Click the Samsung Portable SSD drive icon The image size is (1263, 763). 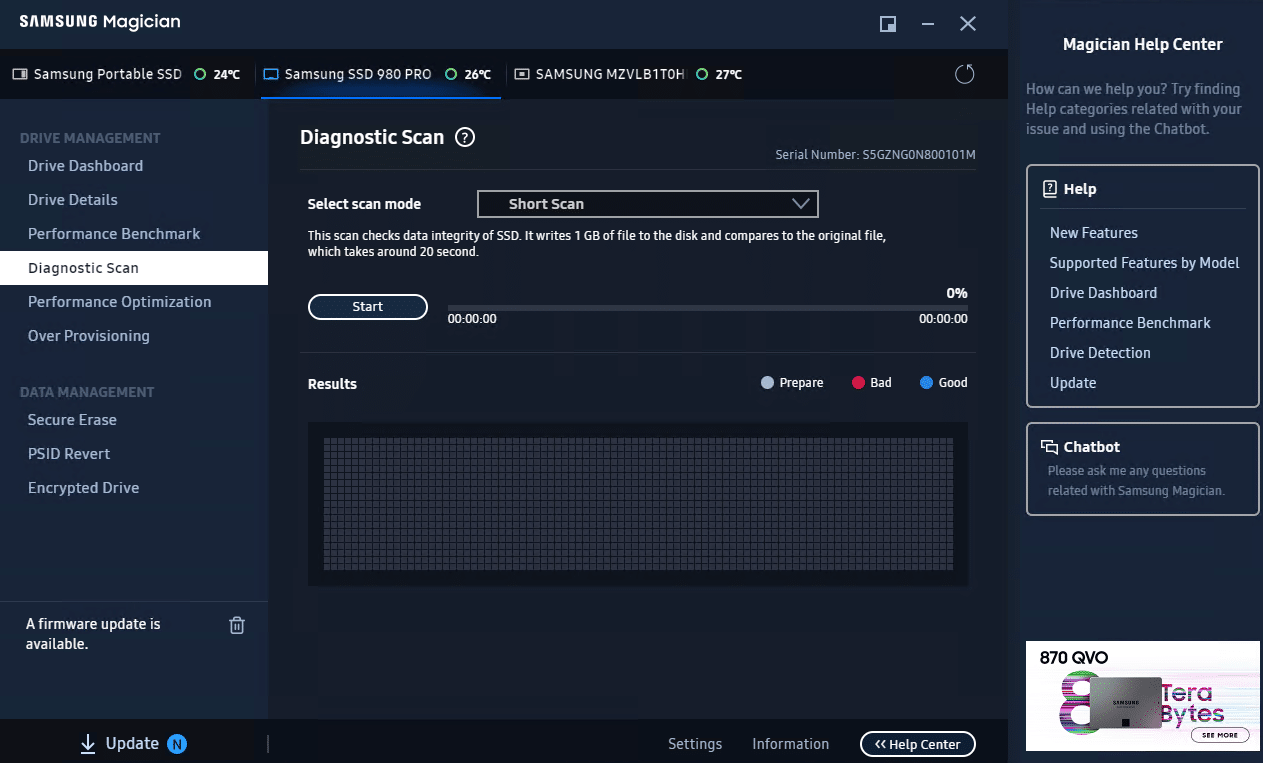point(20,74)
